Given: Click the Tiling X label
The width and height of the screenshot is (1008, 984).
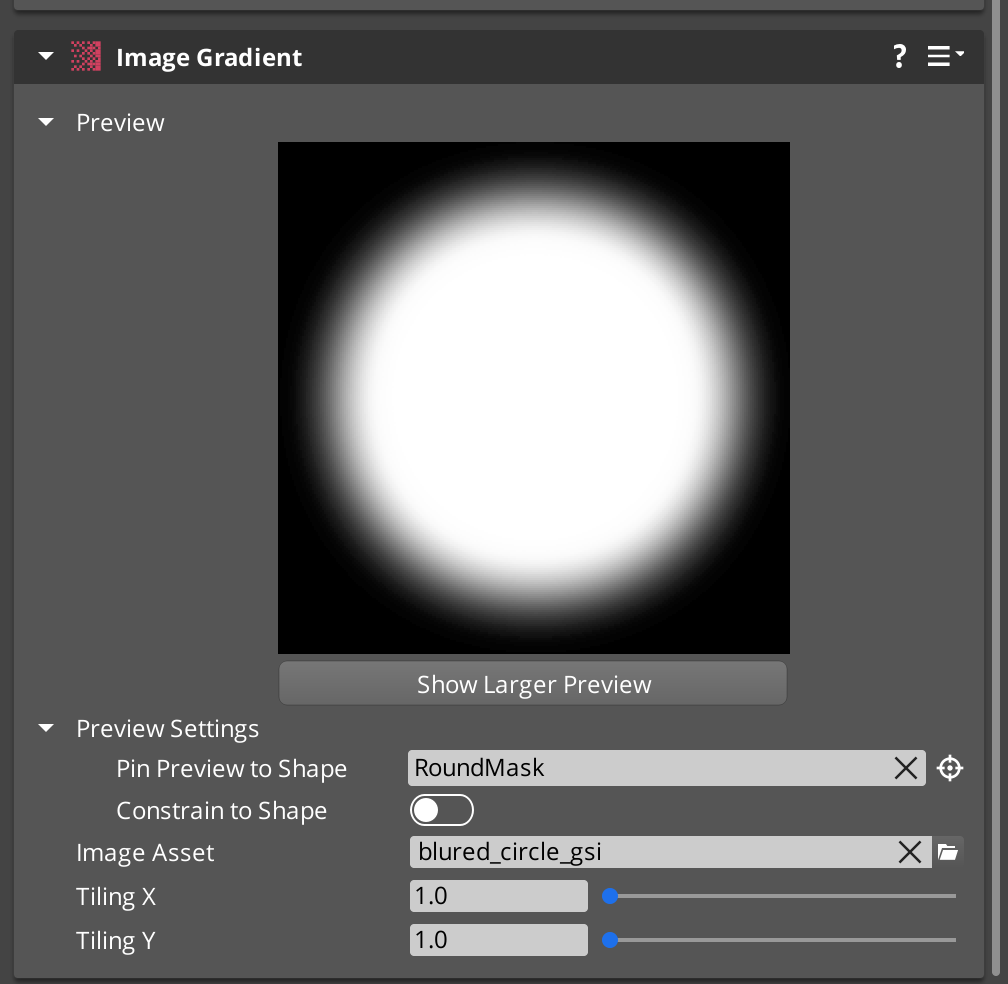Looking at the screenshot, I should tap(116, 897).
